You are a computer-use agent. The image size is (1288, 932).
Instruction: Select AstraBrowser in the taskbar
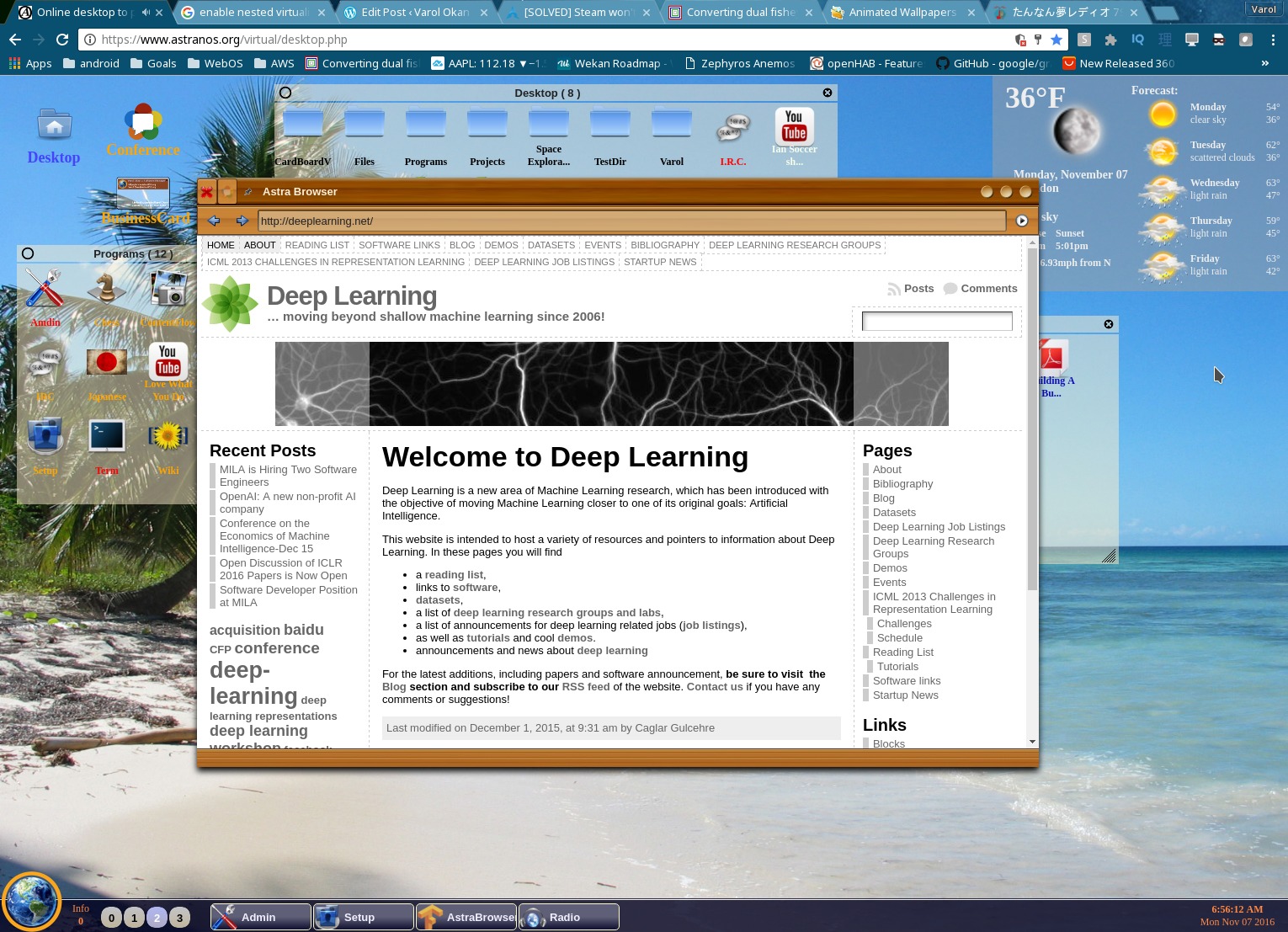(466, 917)
